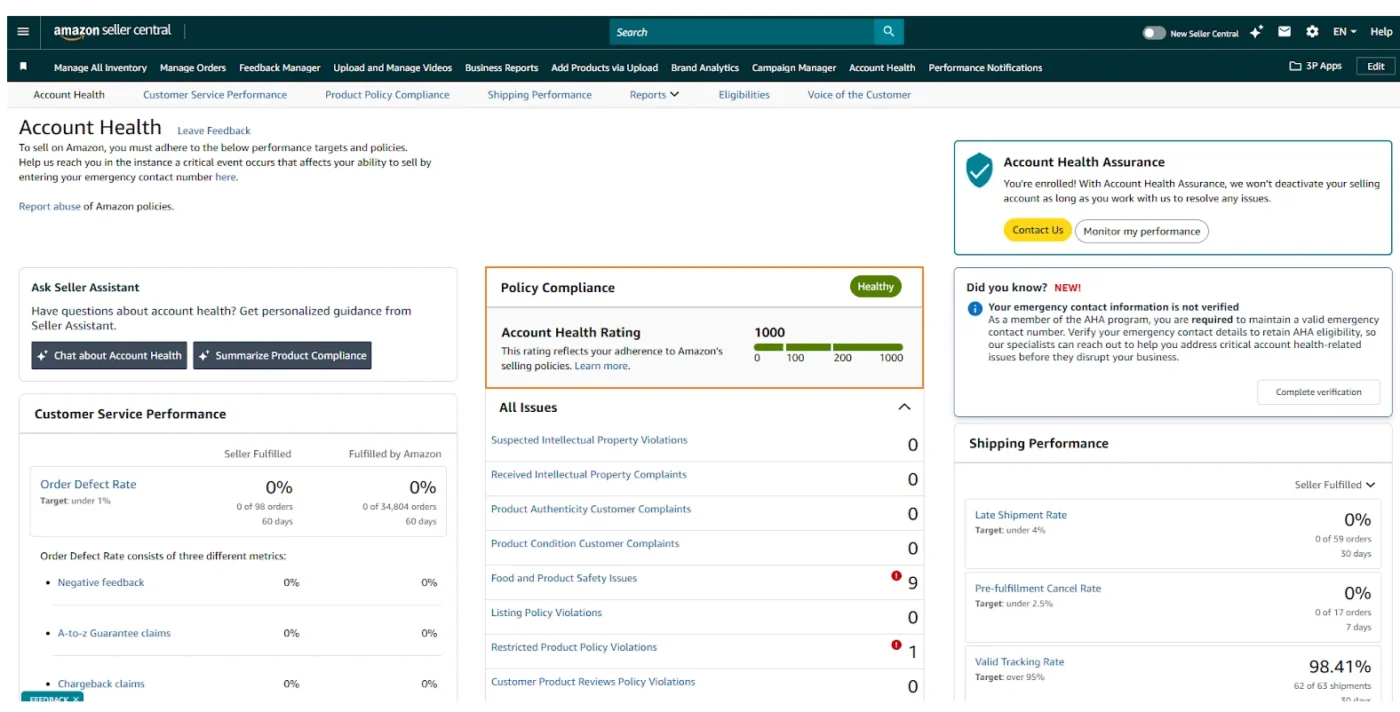1400x712 pixels.
Task: Click red alert icon beside Restricted Product Policy
Action: [x=896, y=645]
